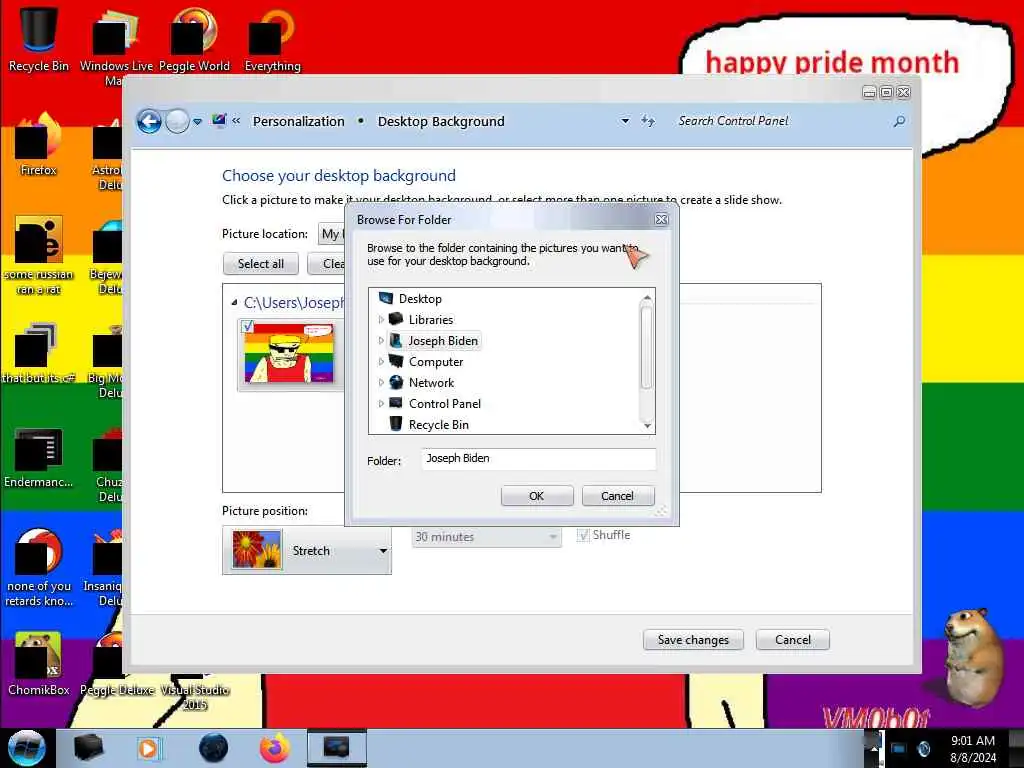
Task: Click the network icon in system tray
Action: [899, 749]
